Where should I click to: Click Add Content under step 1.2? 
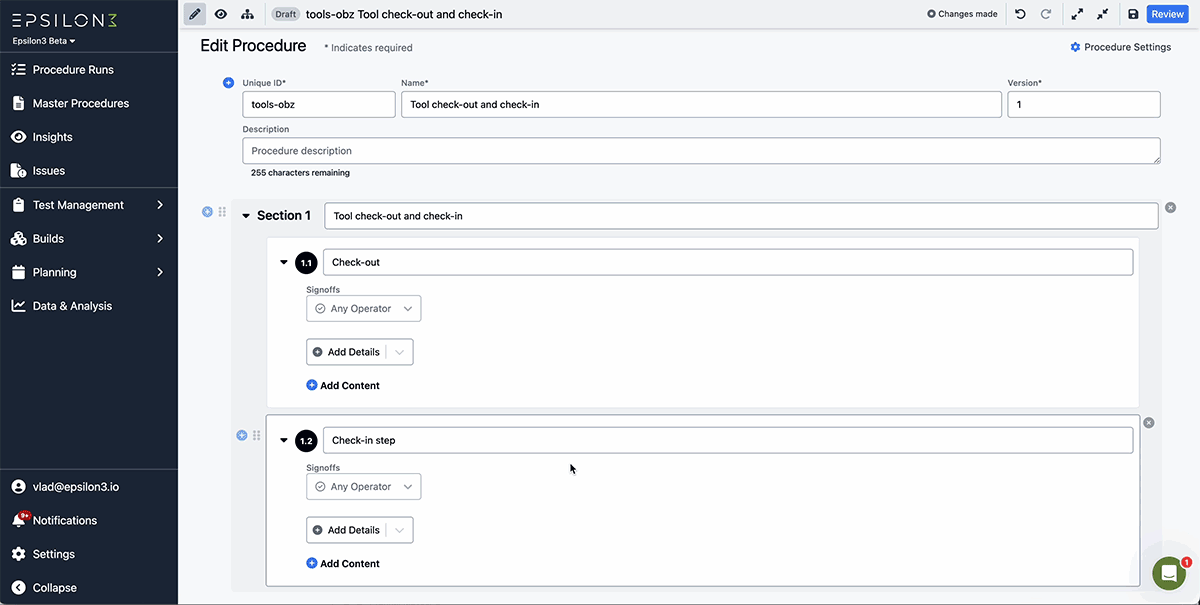click(x=343, y=563)
